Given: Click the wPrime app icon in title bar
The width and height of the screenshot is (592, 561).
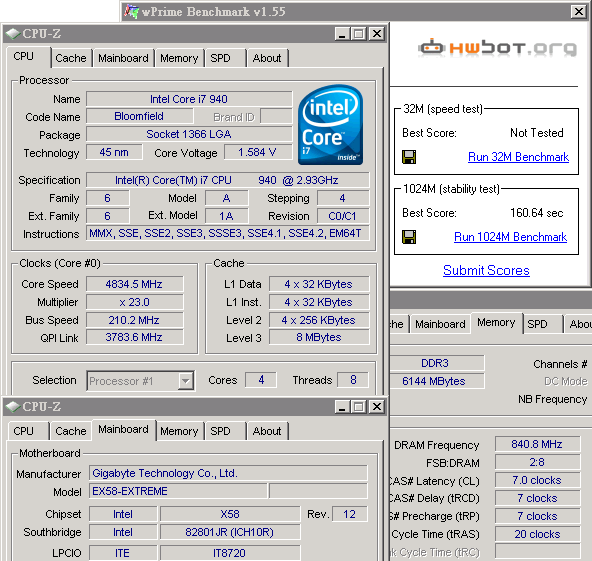Looking at the screenshot, I should (131, 11).
